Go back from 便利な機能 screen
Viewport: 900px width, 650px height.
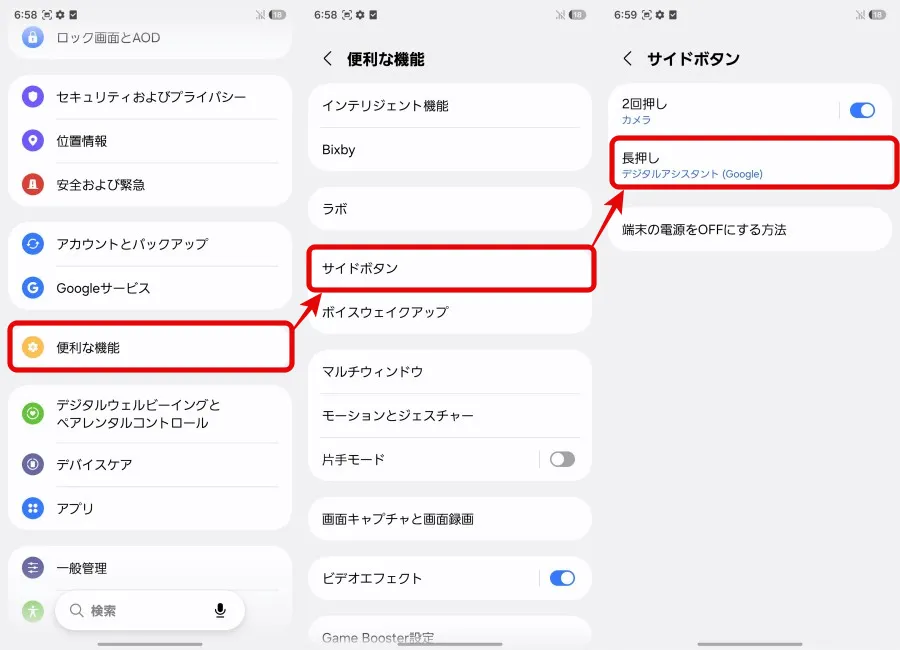327,59
